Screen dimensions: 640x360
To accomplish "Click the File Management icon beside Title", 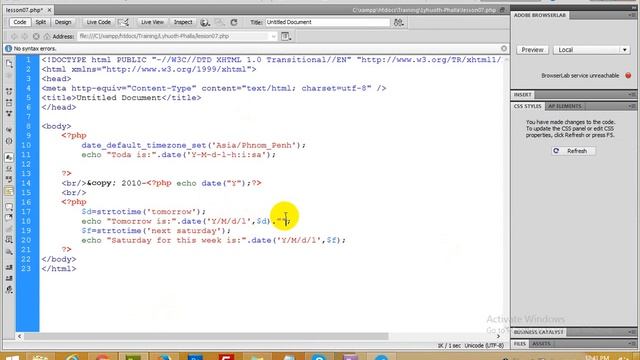I will tap(398, 22).
